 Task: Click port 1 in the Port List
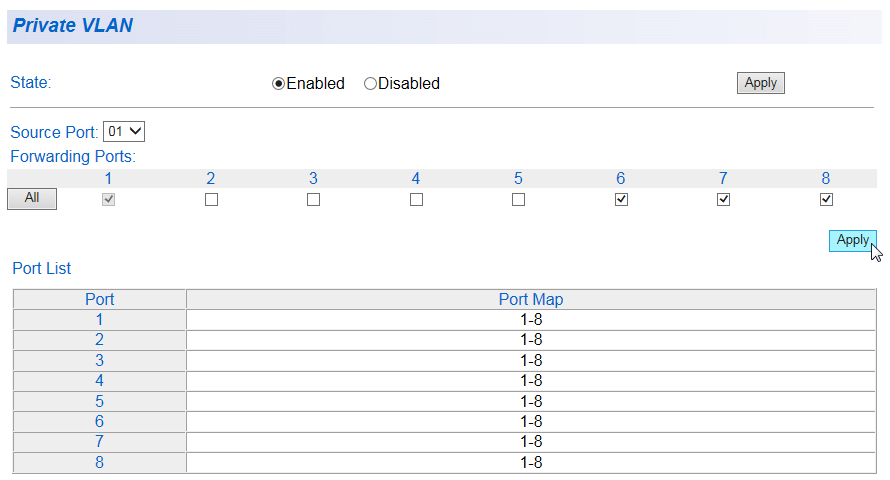coord(99,320)
